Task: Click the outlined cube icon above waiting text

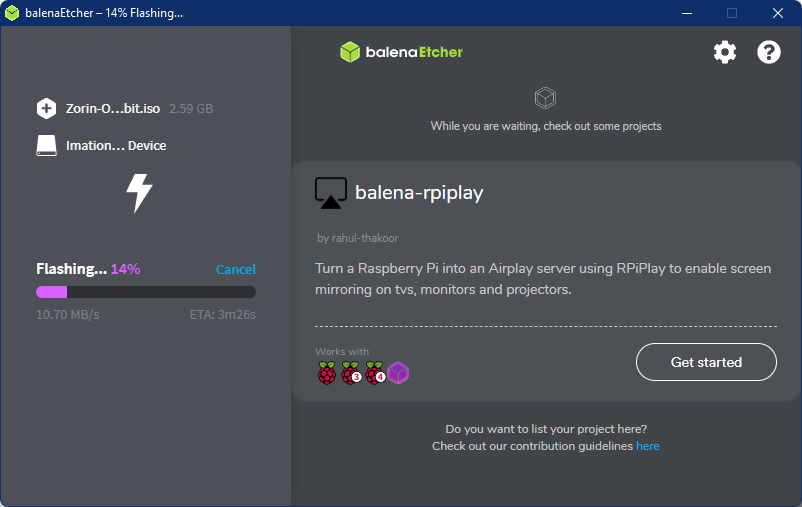Action: (545, 98)
